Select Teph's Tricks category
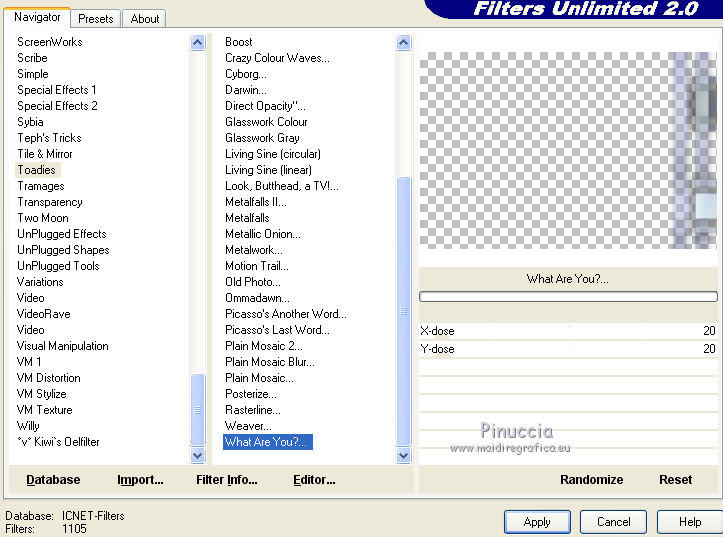The width and height of the screenshot is (723, 537). [x=49, y=138]
